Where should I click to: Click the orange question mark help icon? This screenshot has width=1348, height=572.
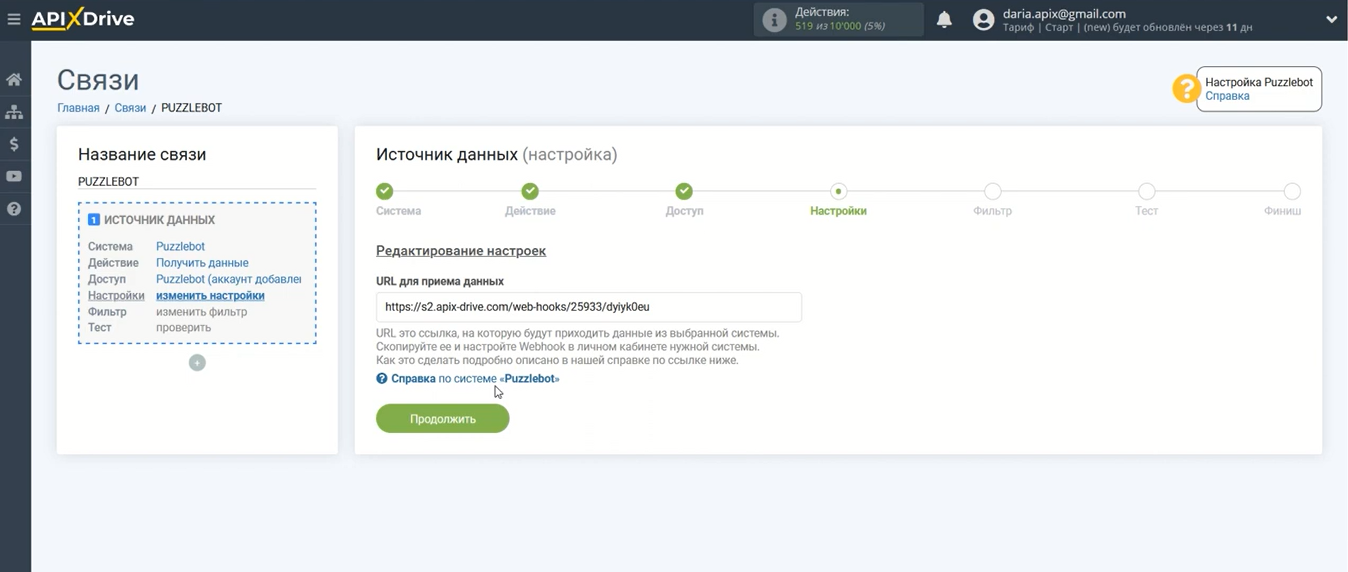click(1186, 89)
